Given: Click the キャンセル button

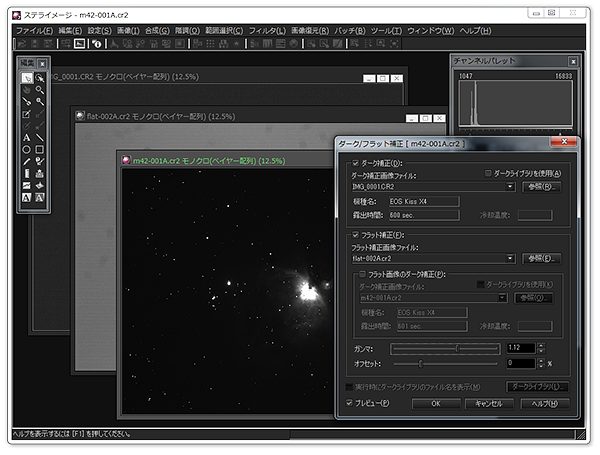Looking at the screenshot, I should [489, 403].
